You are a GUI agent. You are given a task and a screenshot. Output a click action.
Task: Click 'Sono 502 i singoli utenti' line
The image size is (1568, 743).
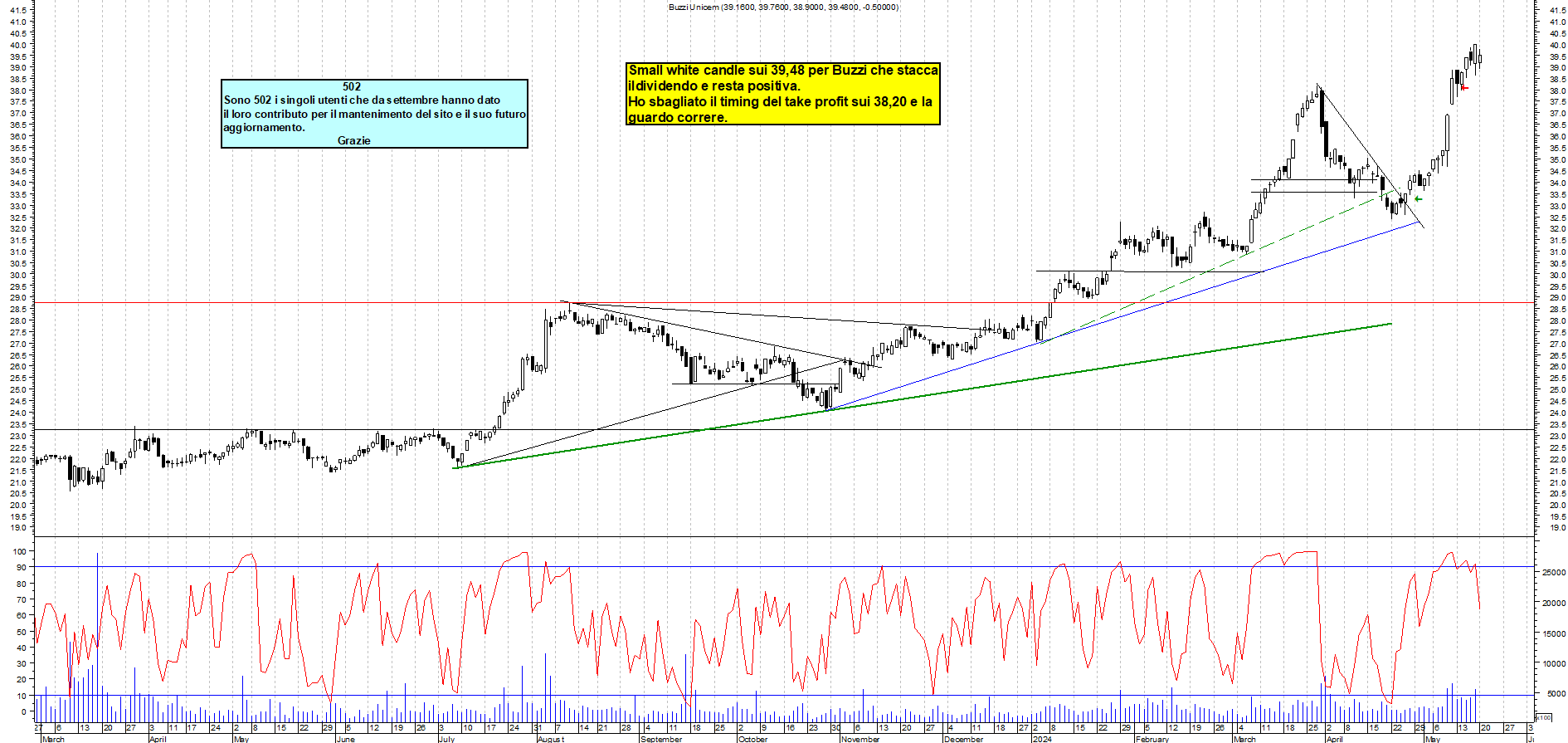click(x=363, y=100)
